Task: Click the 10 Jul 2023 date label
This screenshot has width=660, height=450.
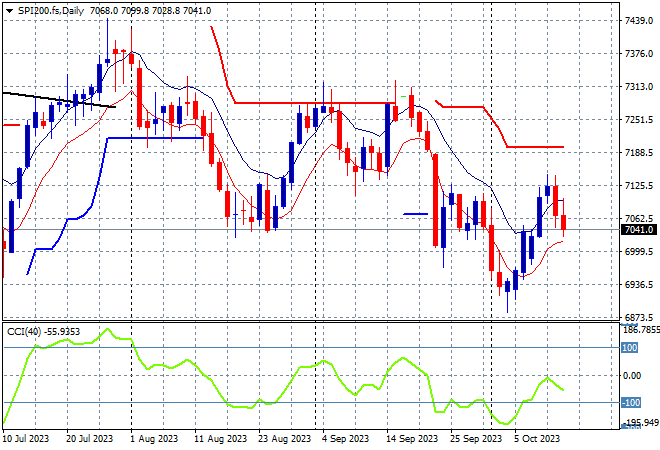Action: point(25,439)
